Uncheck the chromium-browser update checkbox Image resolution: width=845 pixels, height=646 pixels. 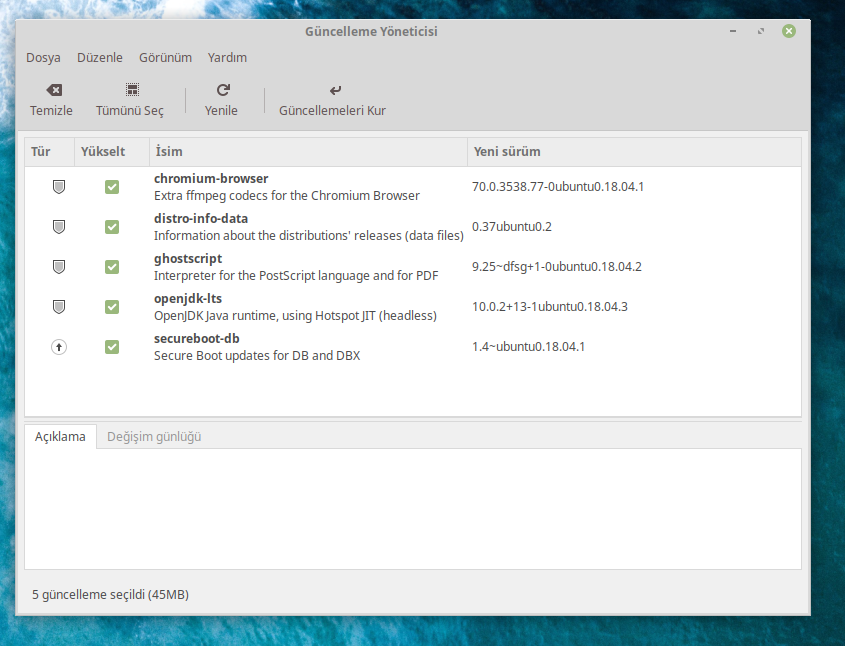(112, 187)
